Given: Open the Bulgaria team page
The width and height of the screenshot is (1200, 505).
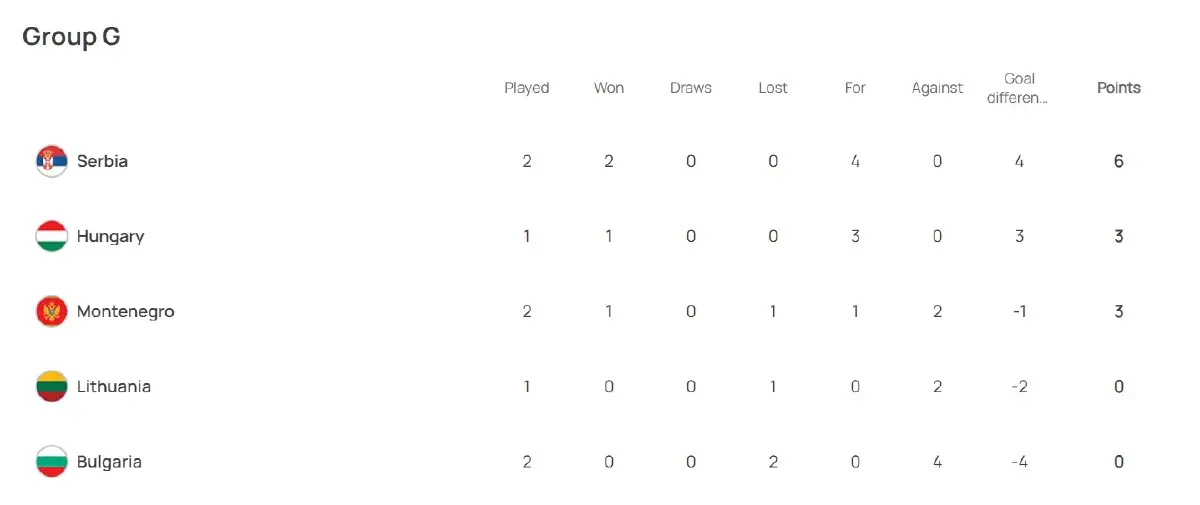Looking at the screenshot, I should (108, 462).
